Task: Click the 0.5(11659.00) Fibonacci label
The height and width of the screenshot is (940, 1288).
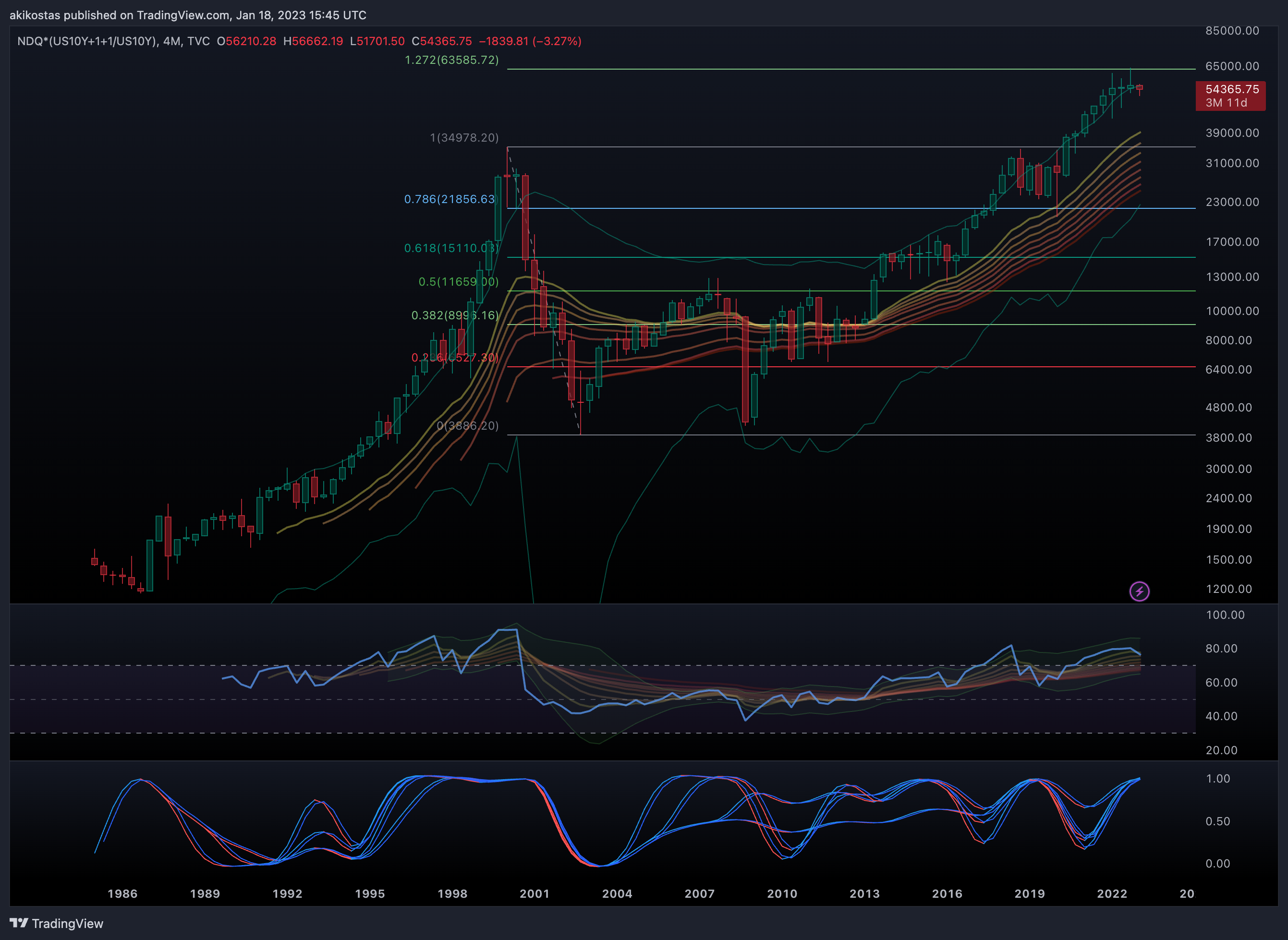Action: pos(458,282)
